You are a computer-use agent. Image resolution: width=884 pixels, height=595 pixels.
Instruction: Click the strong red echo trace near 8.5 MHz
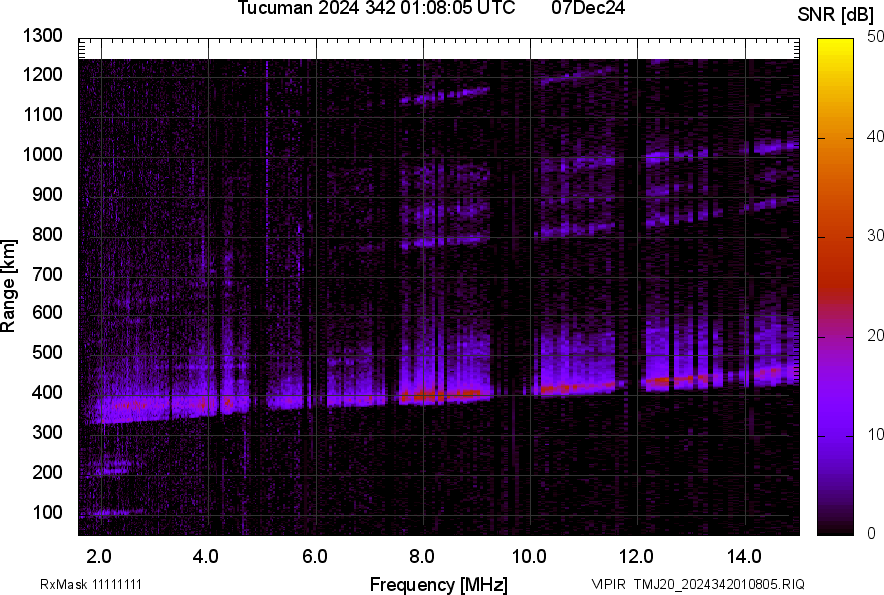click(x=443, y=395)
